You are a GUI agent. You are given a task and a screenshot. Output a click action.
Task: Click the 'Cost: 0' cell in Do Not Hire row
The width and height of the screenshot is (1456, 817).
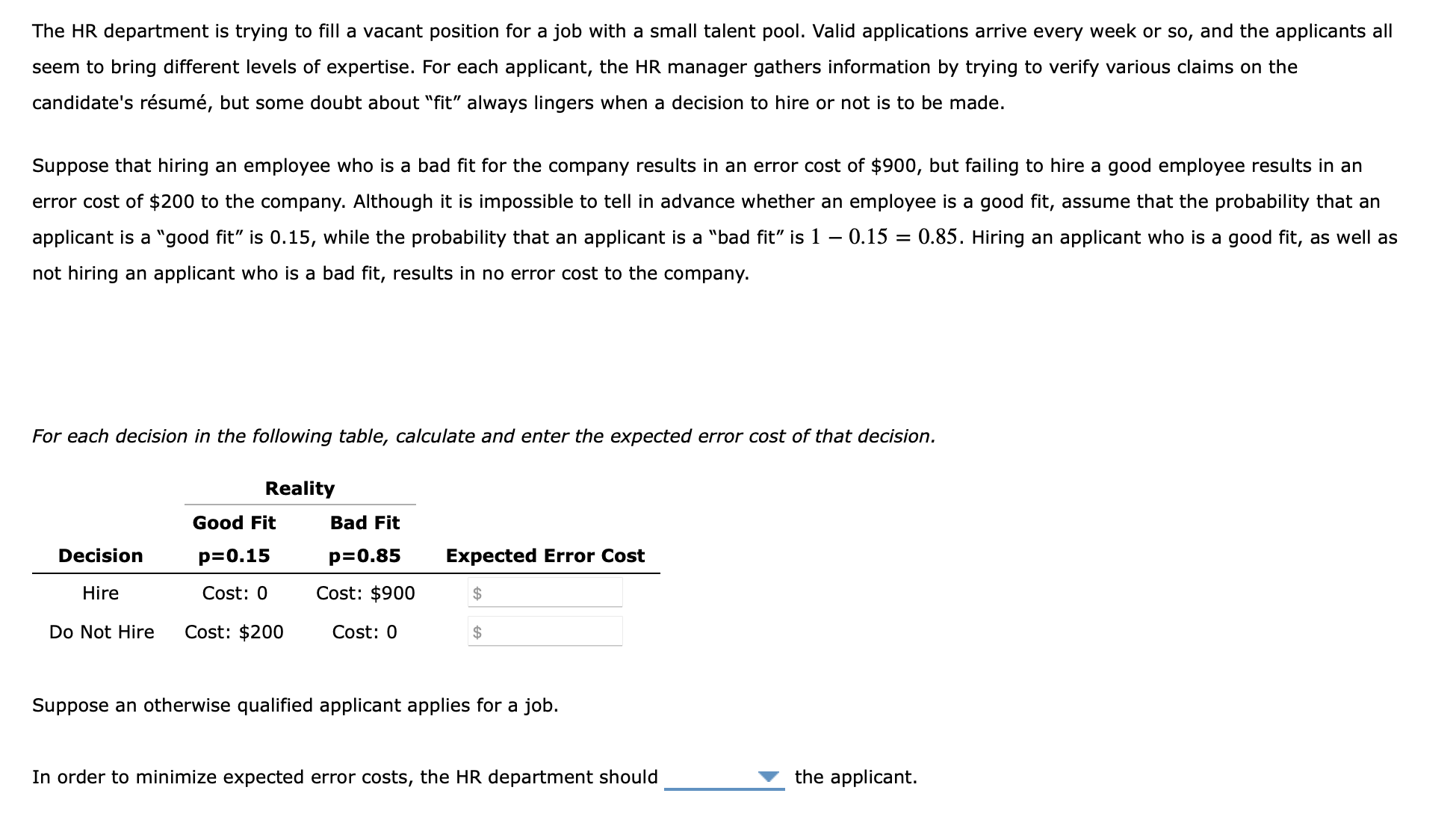(365, 632)
